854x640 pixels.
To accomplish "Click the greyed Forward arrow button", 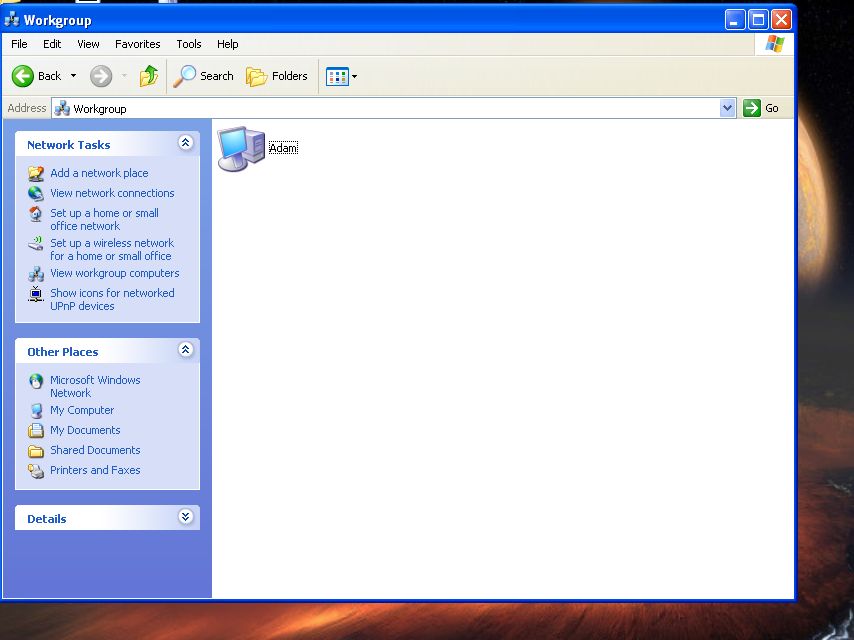I will pyautogui.click(x=101, y=76).
